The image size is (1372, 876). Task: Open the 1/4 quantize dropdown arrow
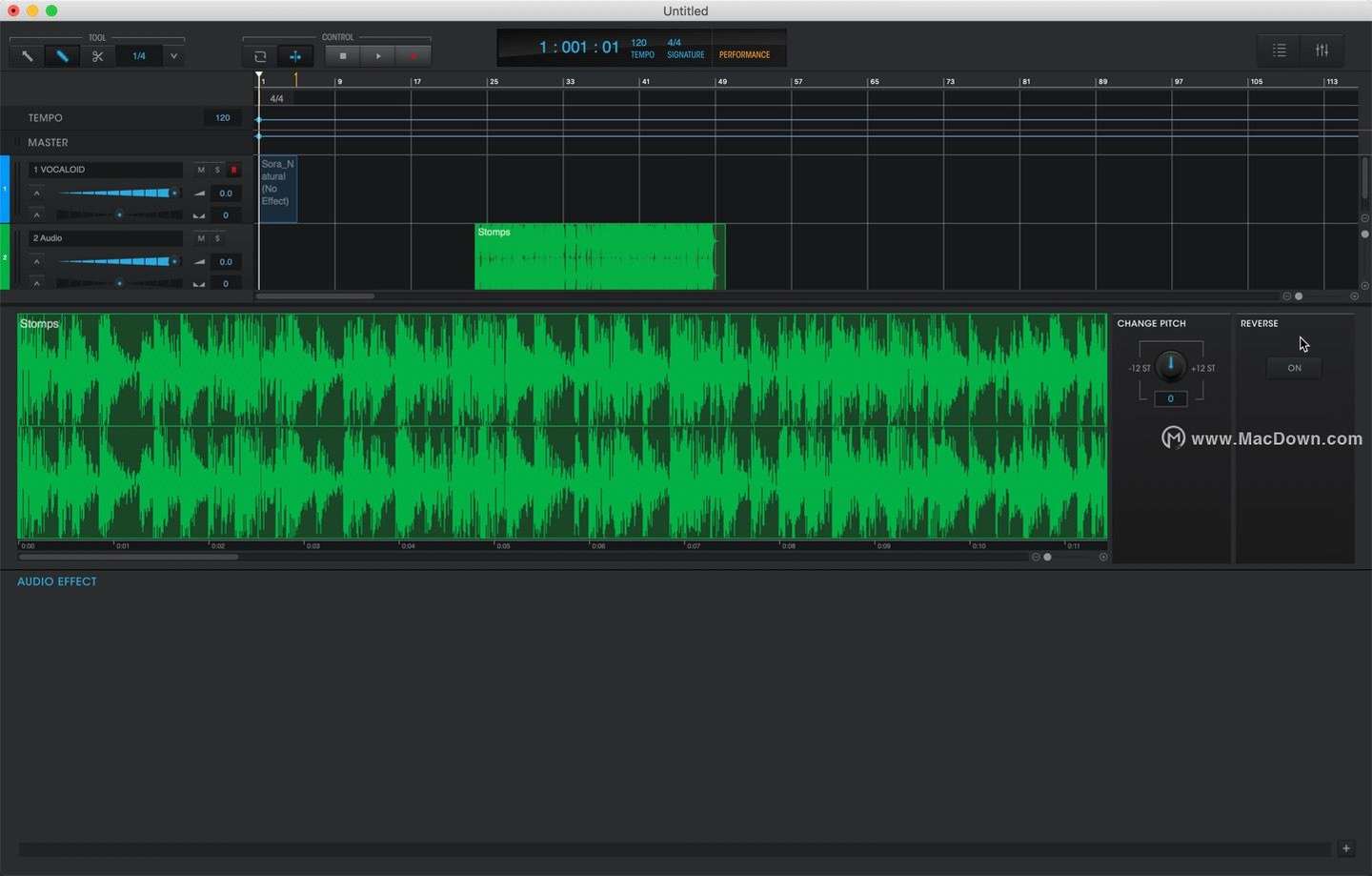click(173, 56)
